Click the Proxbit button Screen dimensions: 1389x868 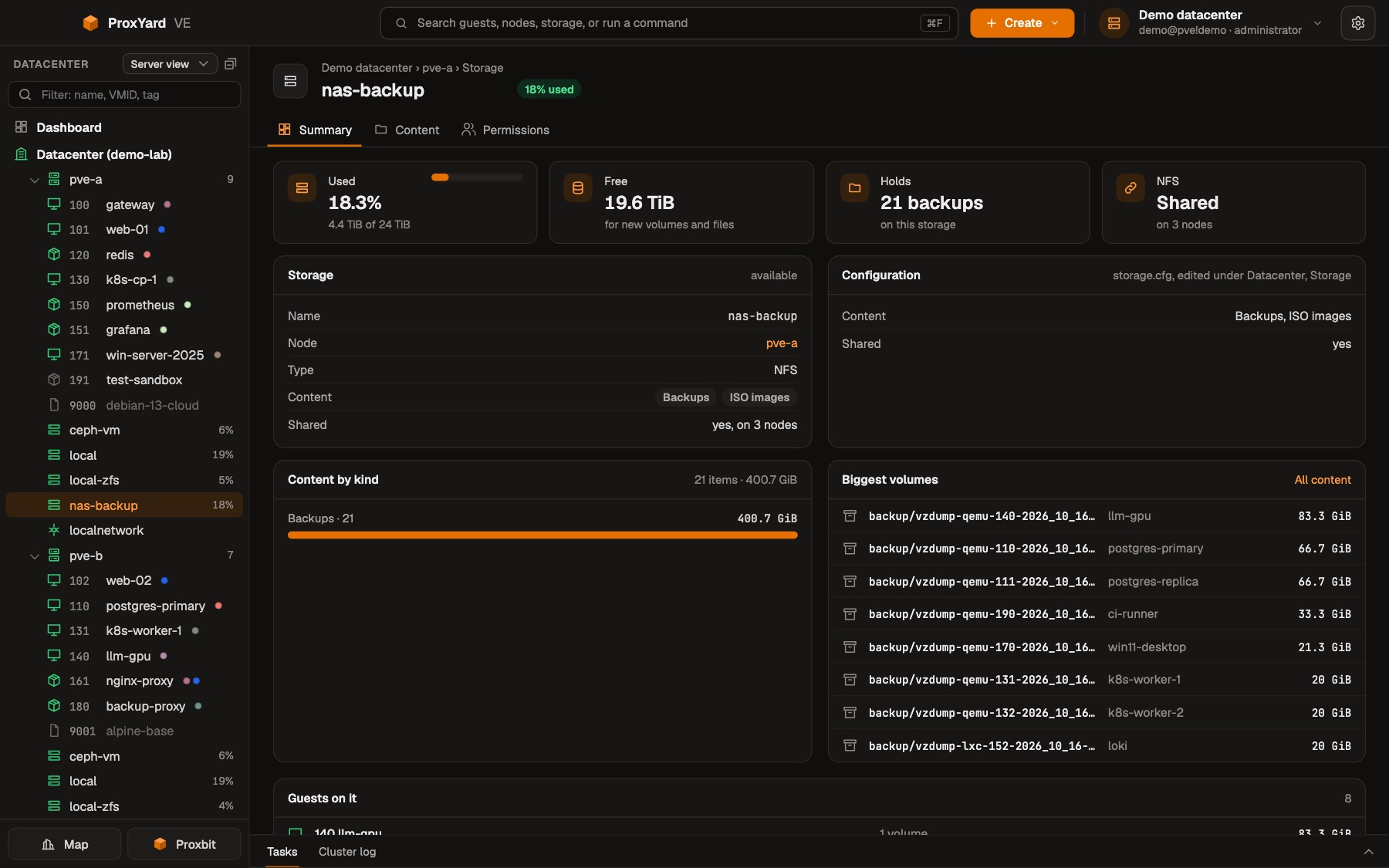(184, 844)
